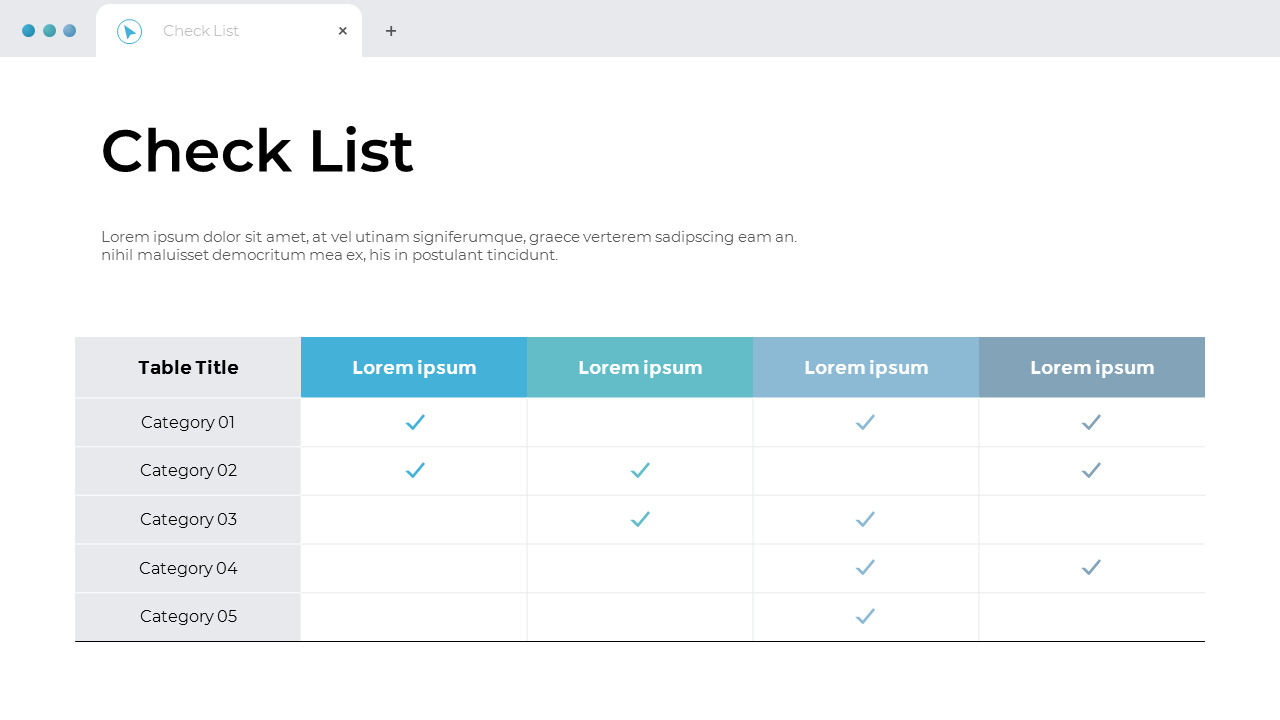1280x720 pixels.
Task: Click the Table Title header cell
Action: click(x=188, y=367)
